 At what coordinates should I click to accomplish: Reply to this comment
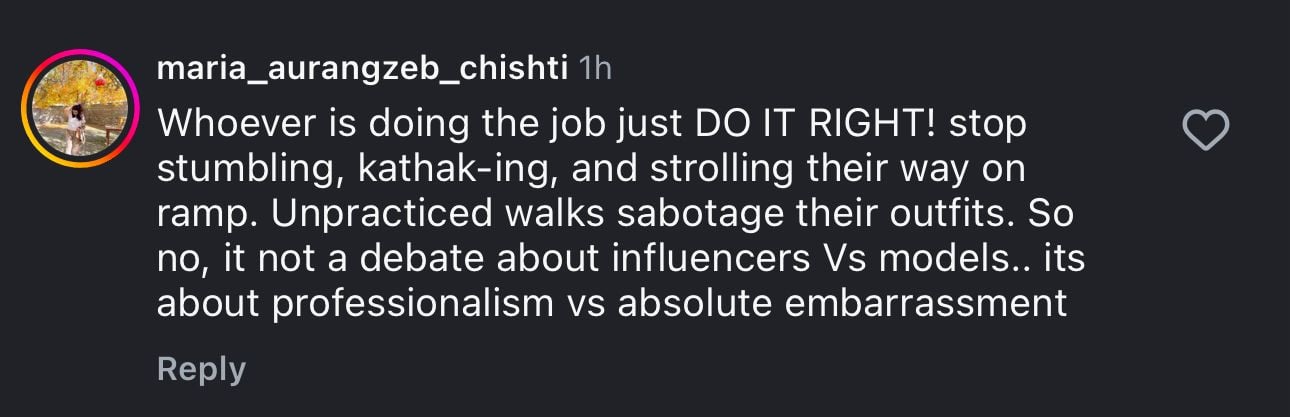click(x=201, y=369)
